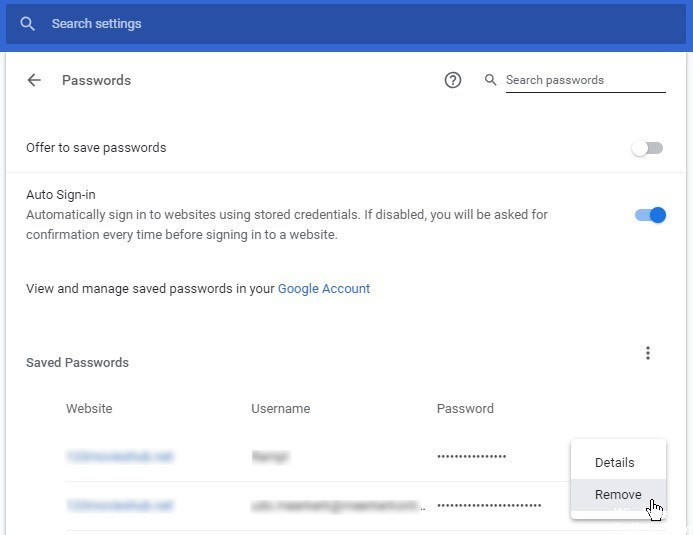Go back using the arrow beside Passwords
693x535 pixels.
[x=34, y=80]
